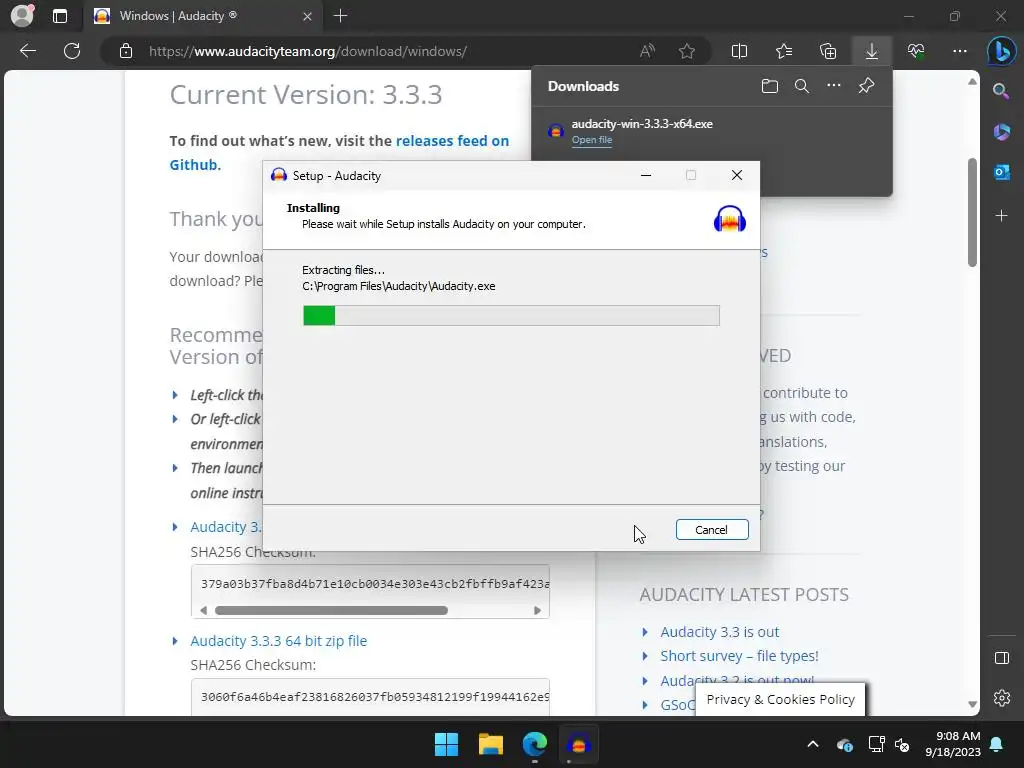Open Browser essentials heart icon
Viewport: 1024px width, 768px height.
click(916, 51)
